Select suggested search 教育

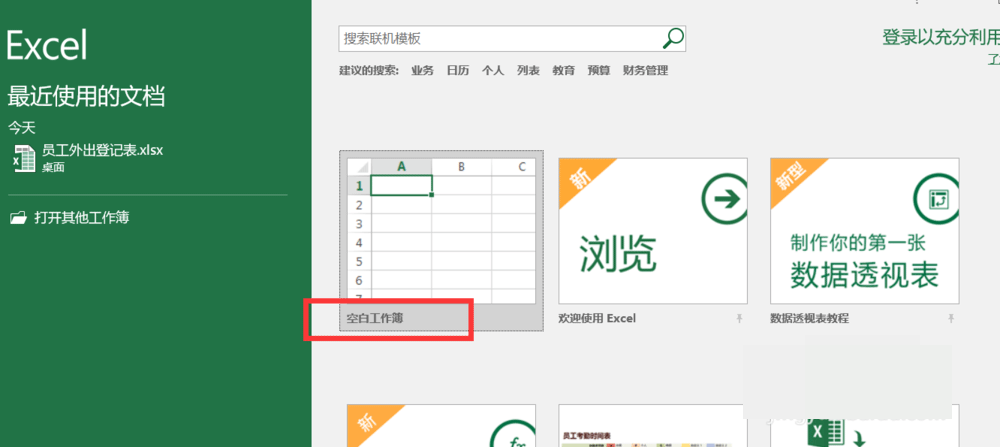coord(564,71)
